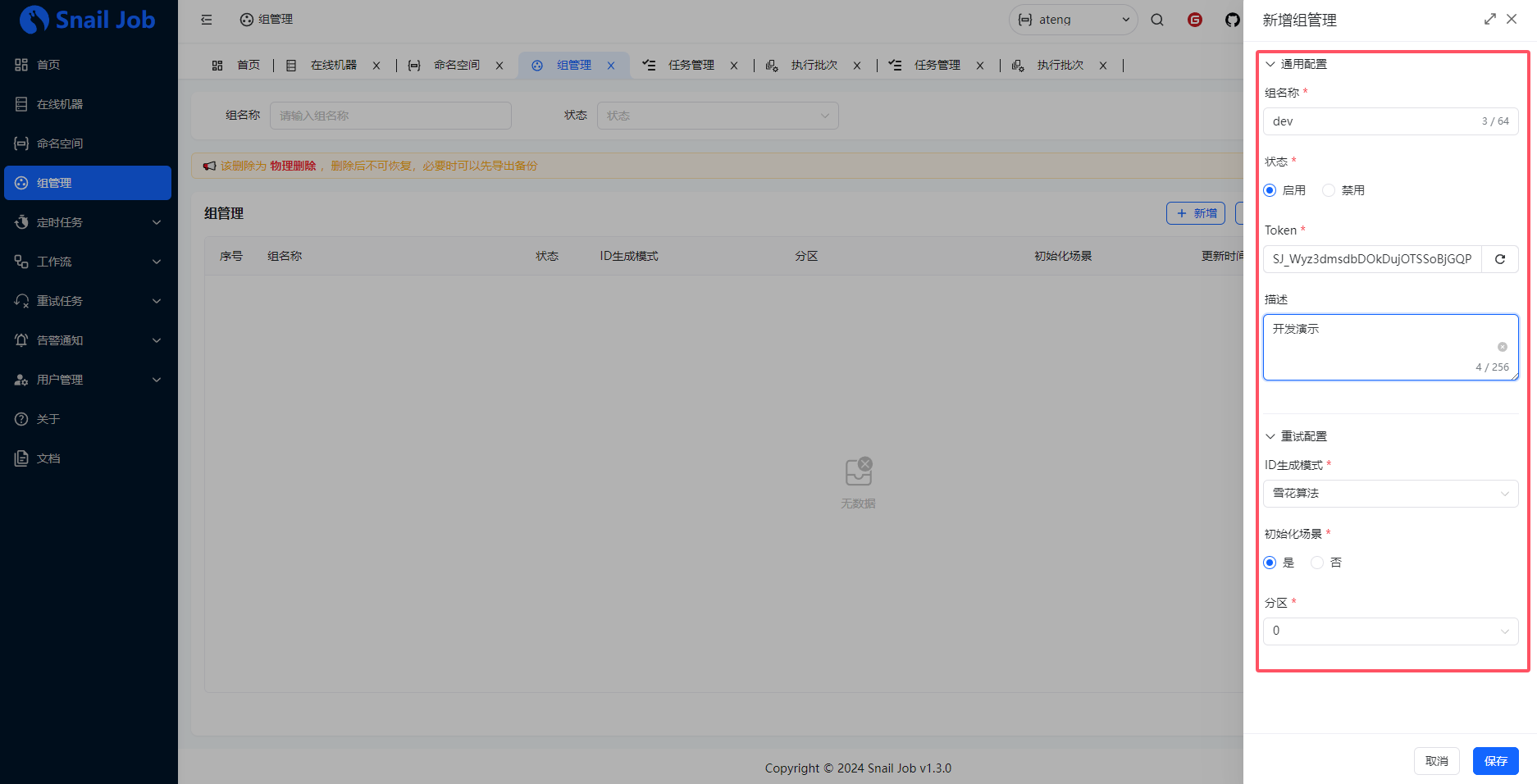
Task: Open the ateng namespace selector
Action: 1073,20
